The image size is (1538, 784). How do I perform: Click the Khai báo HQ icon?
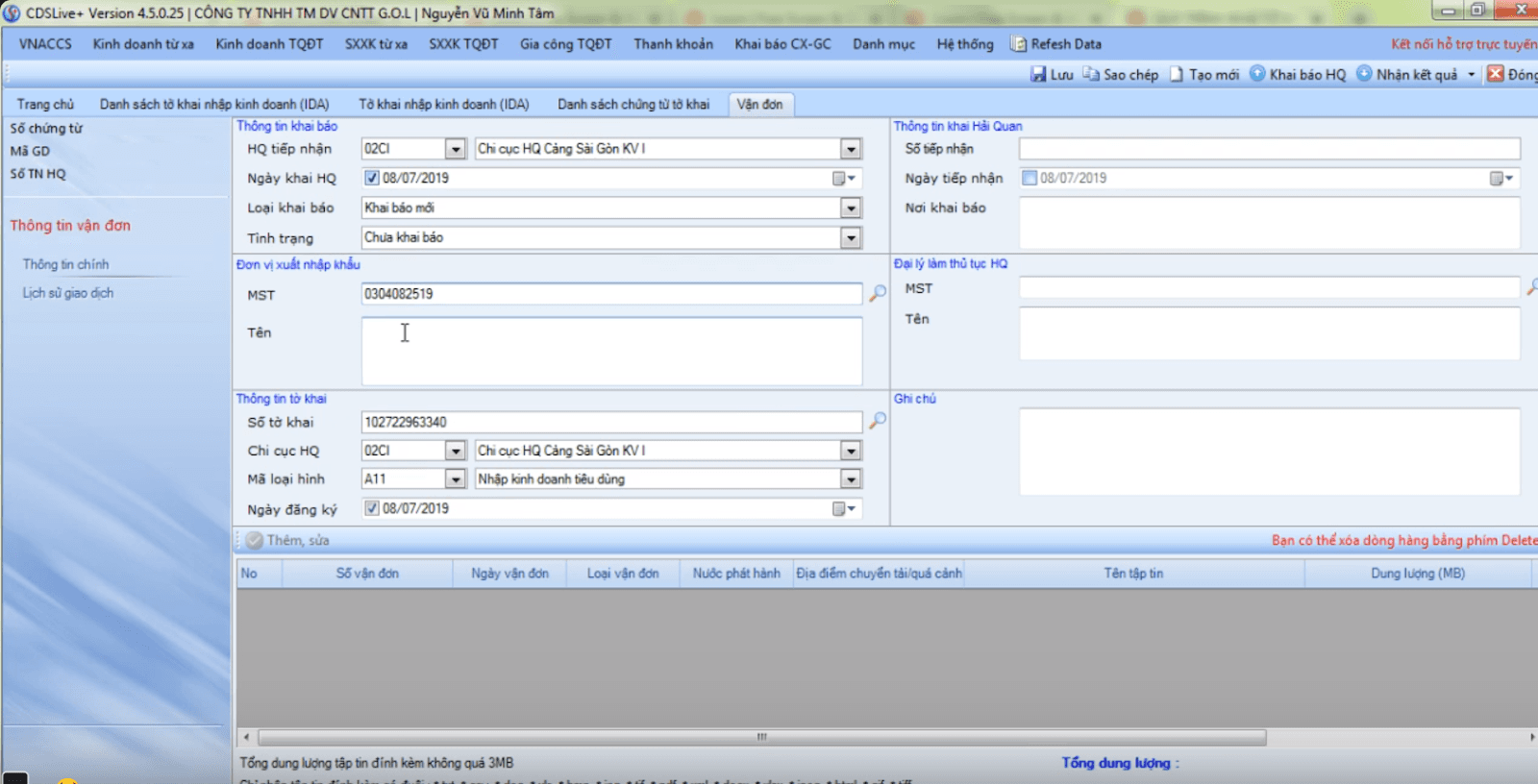coord(1257,74)
